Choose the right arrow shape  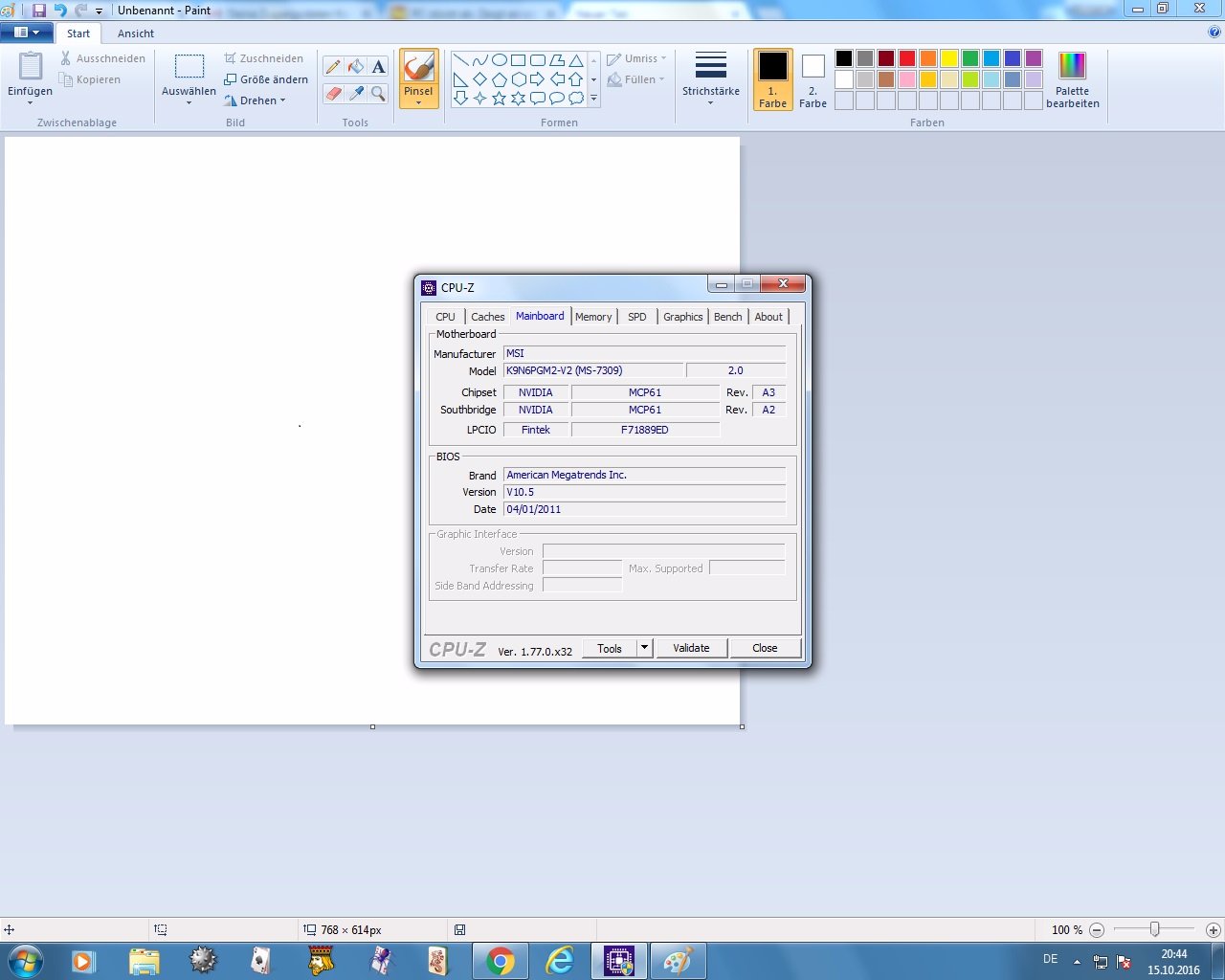click(x=537, y=79)
